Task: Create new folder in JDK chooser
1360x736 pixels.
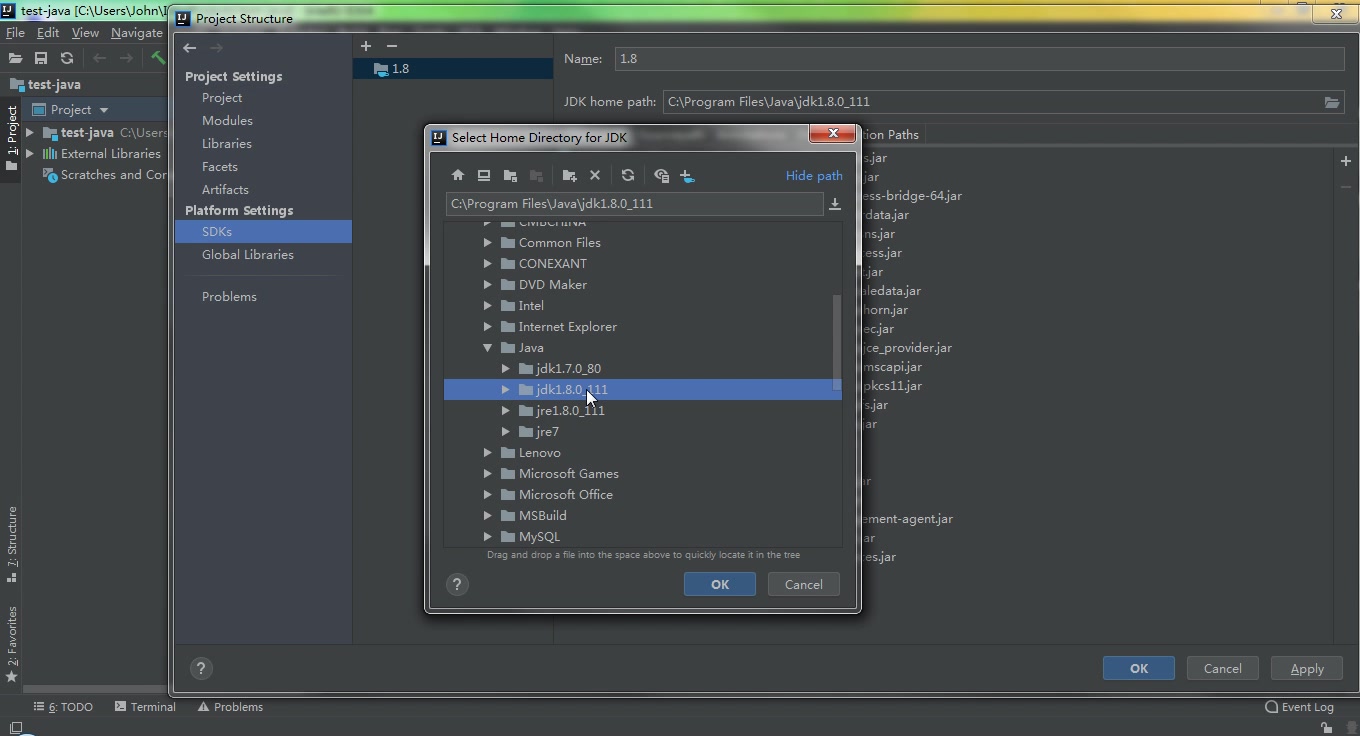Action: coord(569,176)
